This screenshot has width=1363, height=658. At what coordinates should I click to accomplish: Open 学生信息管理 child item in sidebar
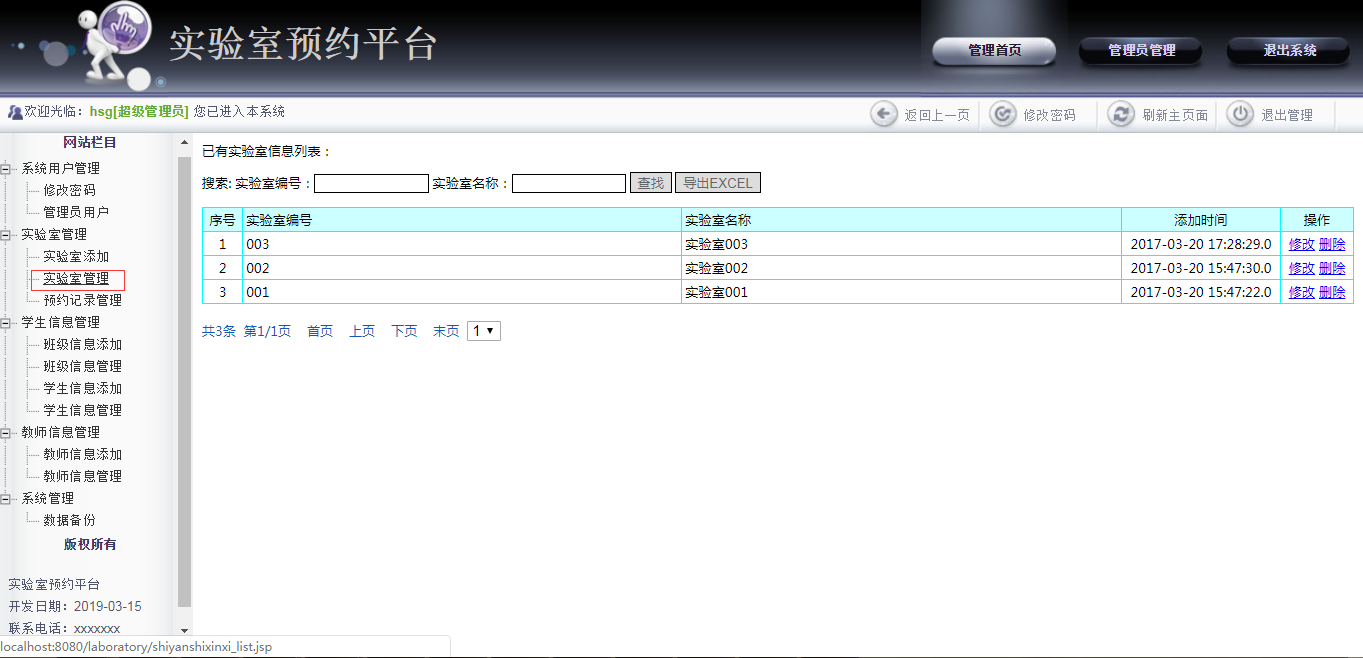click(82, 410)
